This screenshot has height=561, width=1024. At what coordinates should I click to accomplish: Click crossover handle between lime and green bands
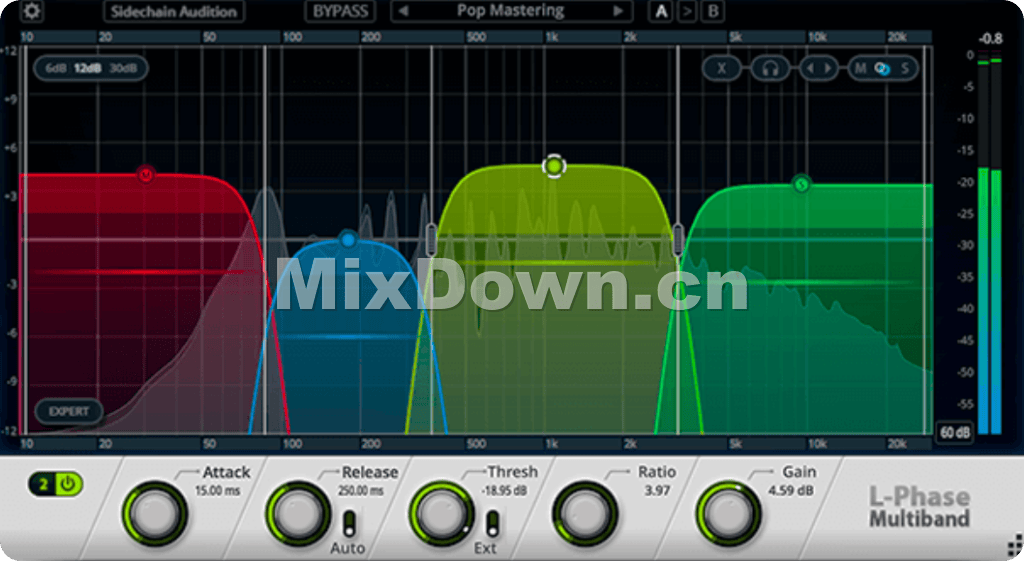pos(678,240)
